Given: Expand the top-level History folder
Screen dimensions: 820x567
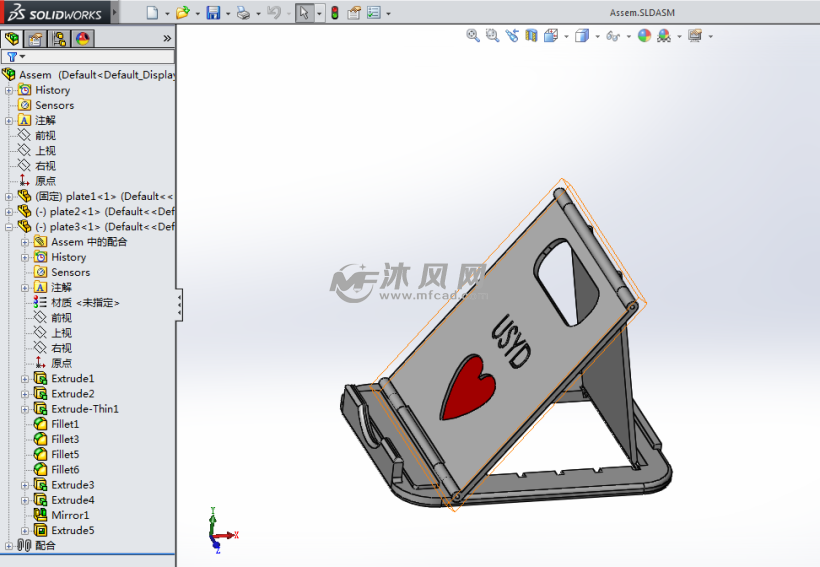Looking at the screenshot, I should click(x=8, y=90).
